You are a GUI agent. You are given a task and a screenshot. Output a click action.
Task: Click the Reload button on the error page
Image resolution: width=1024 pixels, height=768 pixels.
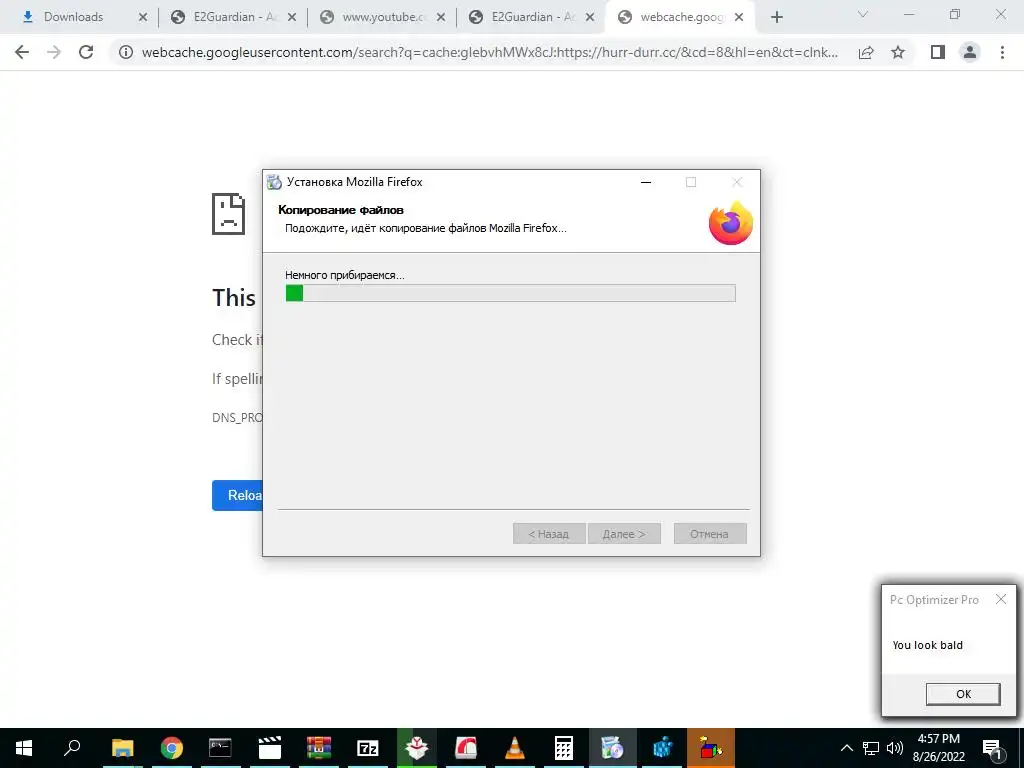click(x=238, y=495)
